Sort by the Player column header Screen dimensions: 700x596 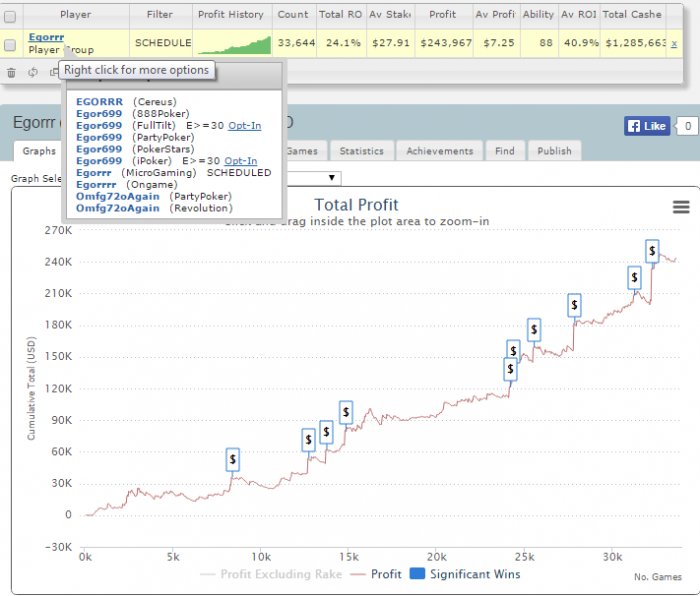pos(76,14)
